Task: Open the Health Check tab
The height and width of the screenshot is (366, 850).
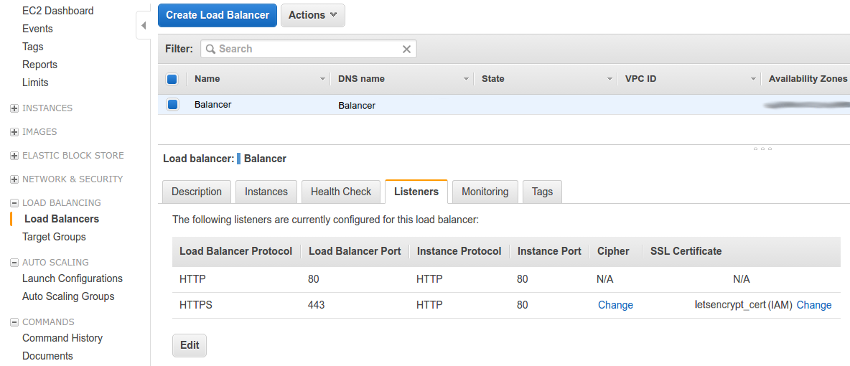Action: [341, 191]
